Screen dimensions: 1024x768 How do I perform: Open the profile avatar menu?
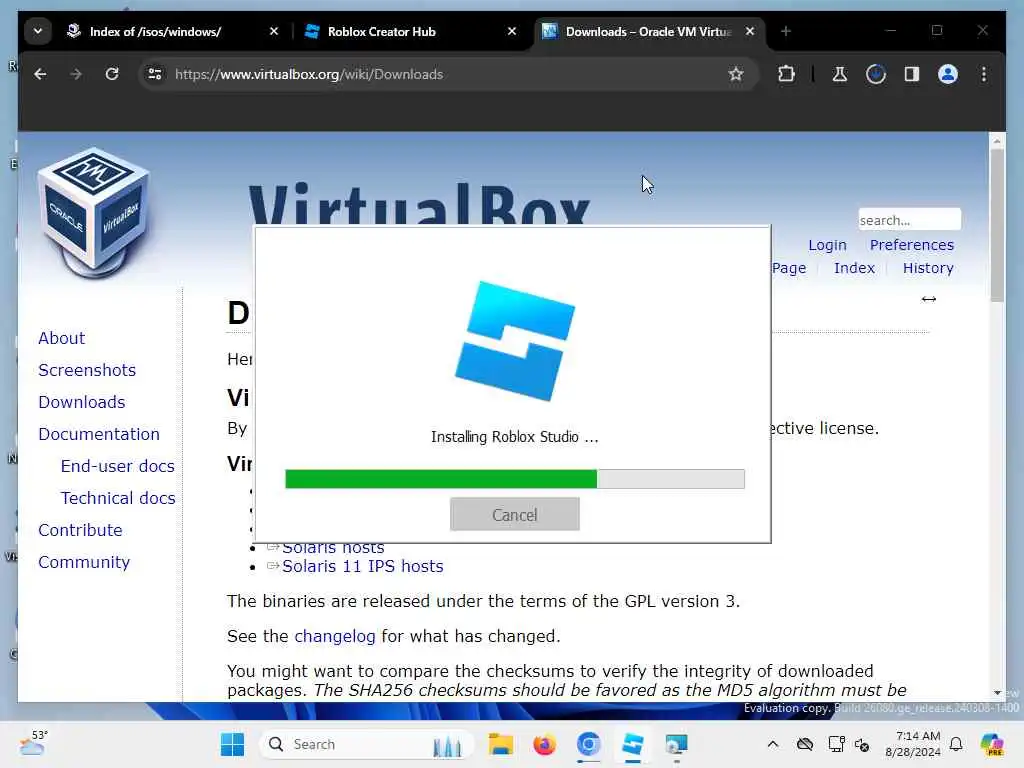[x=948, y=74]
